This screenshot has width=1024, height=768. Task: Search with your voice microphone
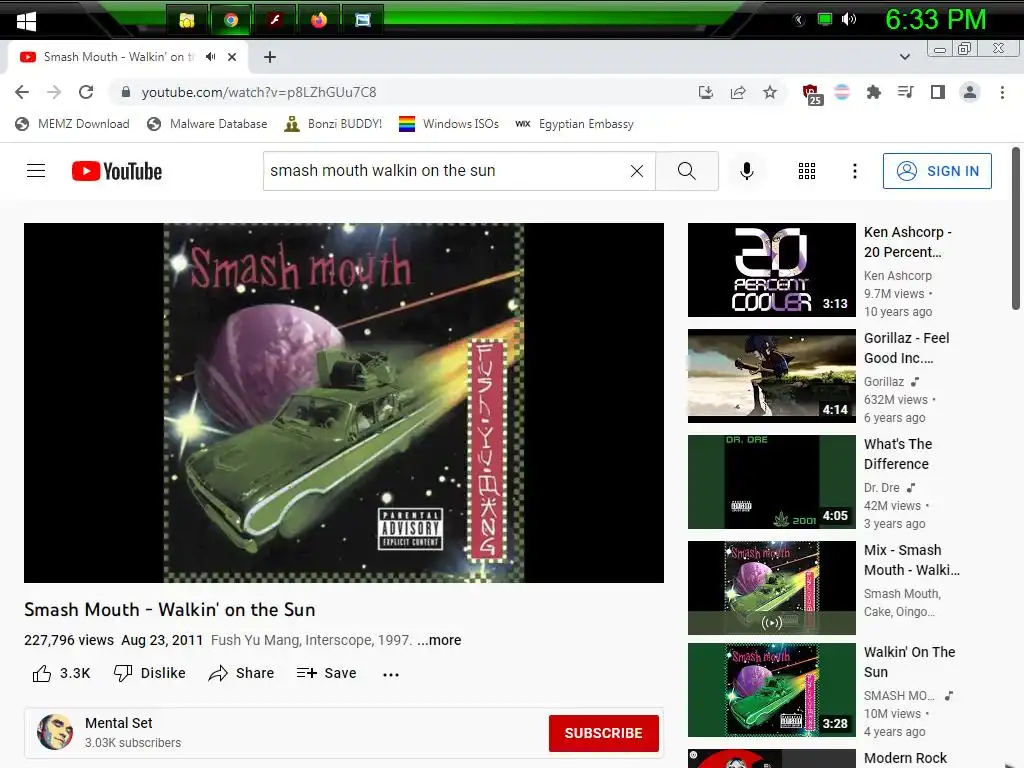pos(747,171)
